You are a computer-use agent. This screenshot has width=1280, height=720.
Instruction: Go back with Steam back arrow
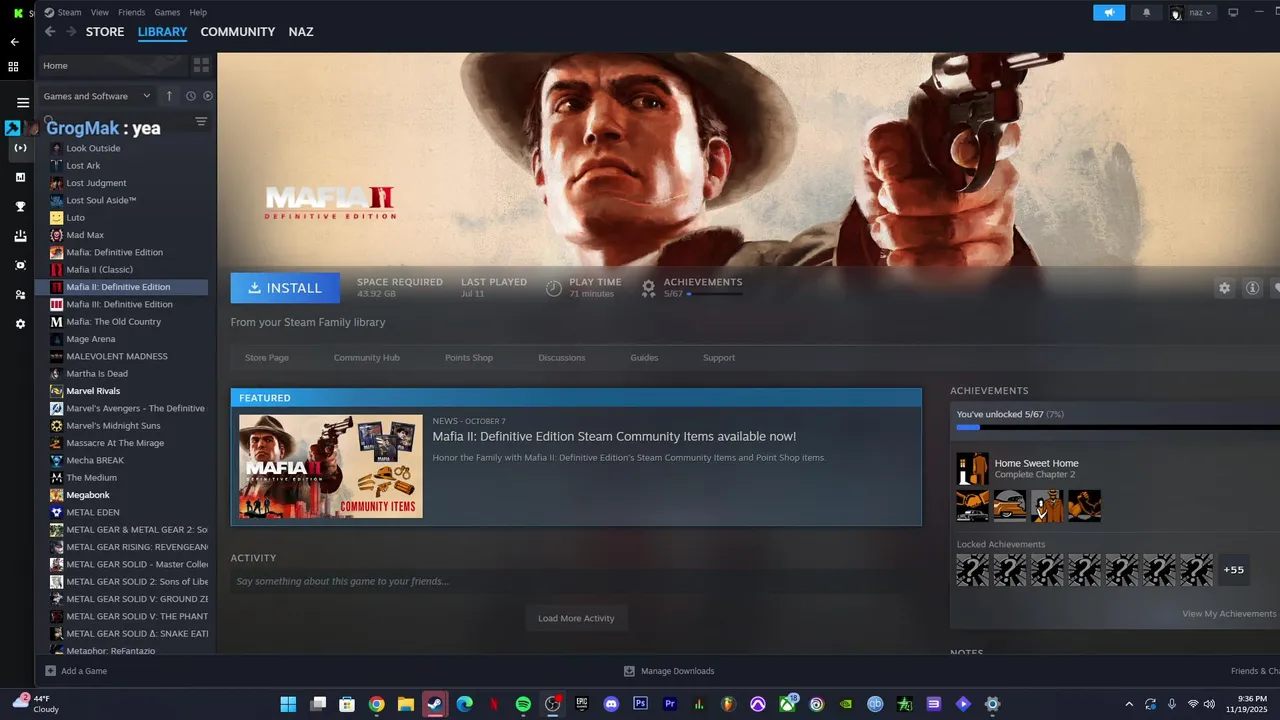50,32
